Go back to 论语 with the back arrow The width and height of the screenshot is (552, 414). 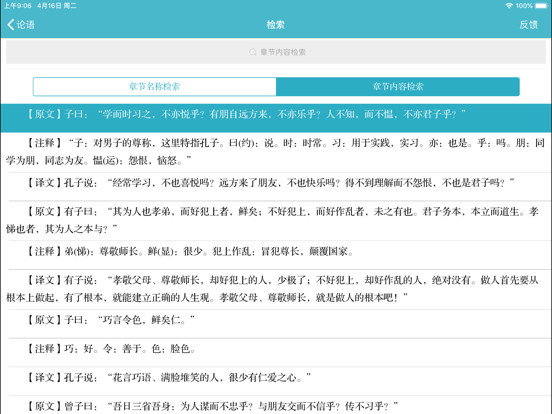point(21,25)
